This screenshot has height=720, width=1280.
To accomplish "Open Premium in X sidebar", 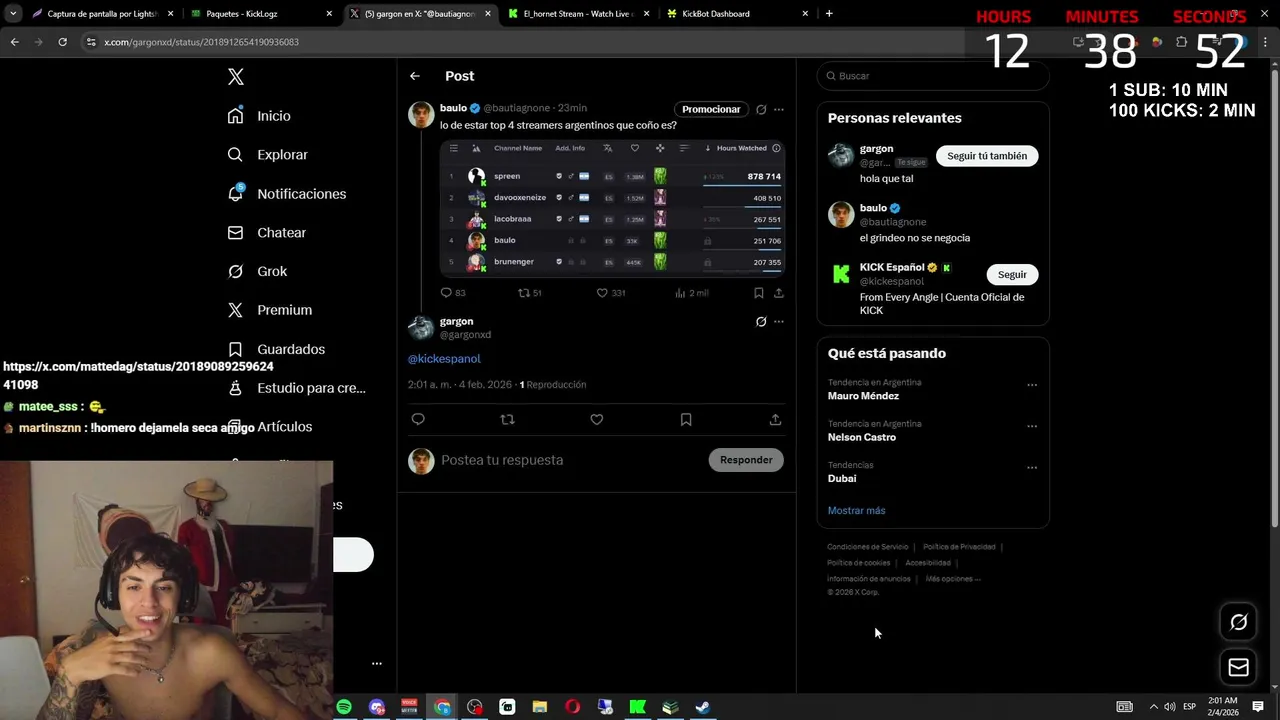I will click(269, 310).
